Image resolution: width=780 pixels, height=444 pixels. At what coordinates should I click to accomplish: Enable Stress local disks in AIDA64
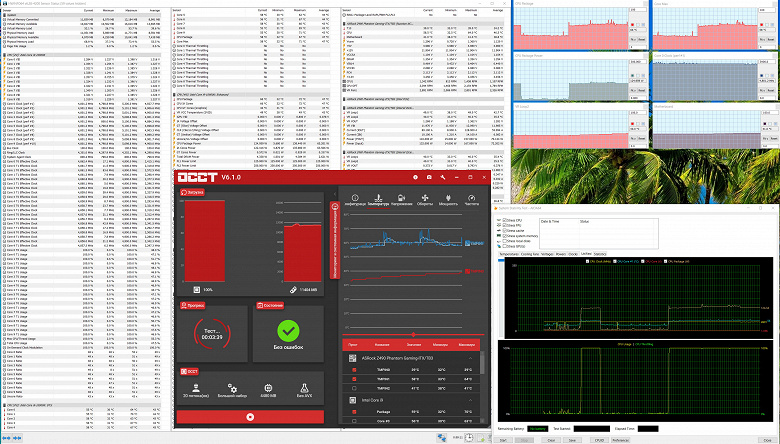point(504,241)
